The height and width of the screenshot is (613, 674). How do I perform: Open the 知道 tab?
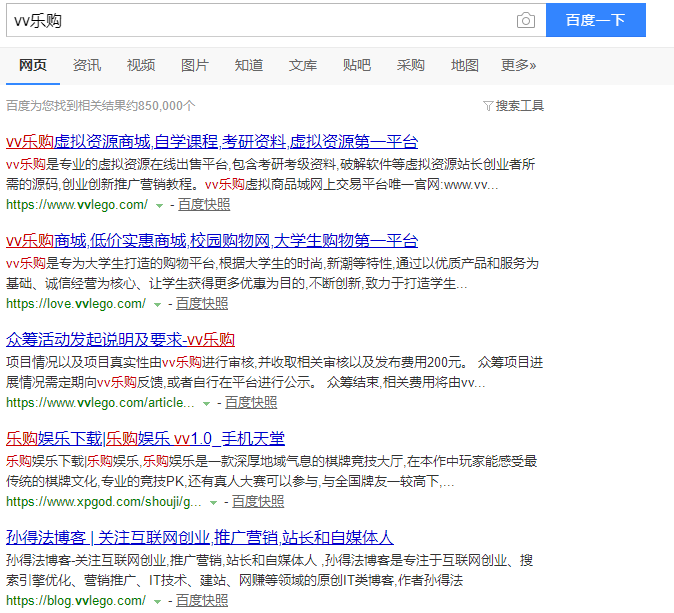[248, 65]
